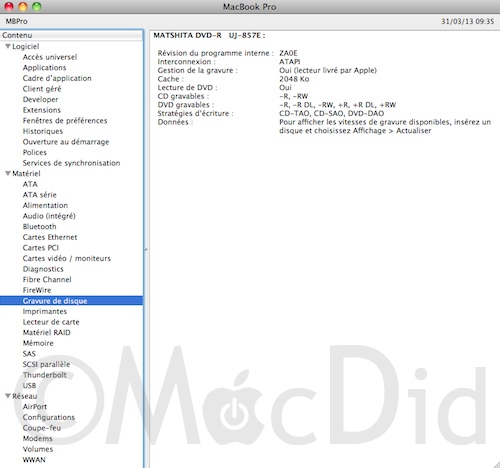500x468 pixels.
Task: Click the firmware revision value ZA0E
Action: coord(288,53)
